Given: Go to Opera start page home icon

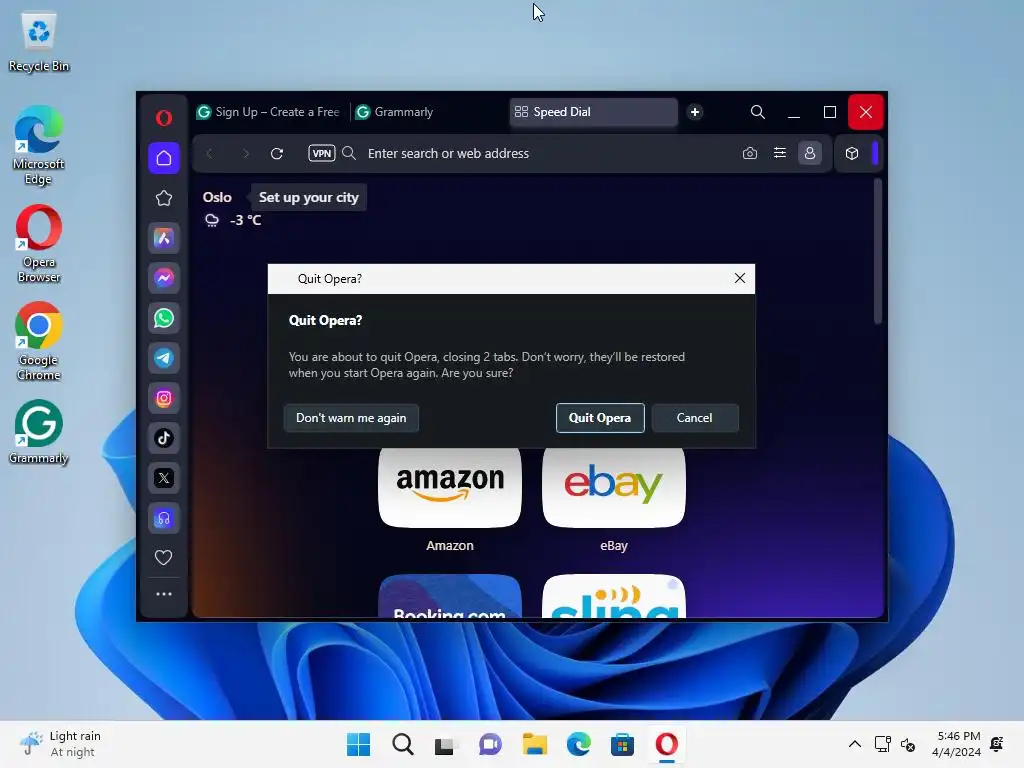Looking at the screenshot, I should pos(164,158).
